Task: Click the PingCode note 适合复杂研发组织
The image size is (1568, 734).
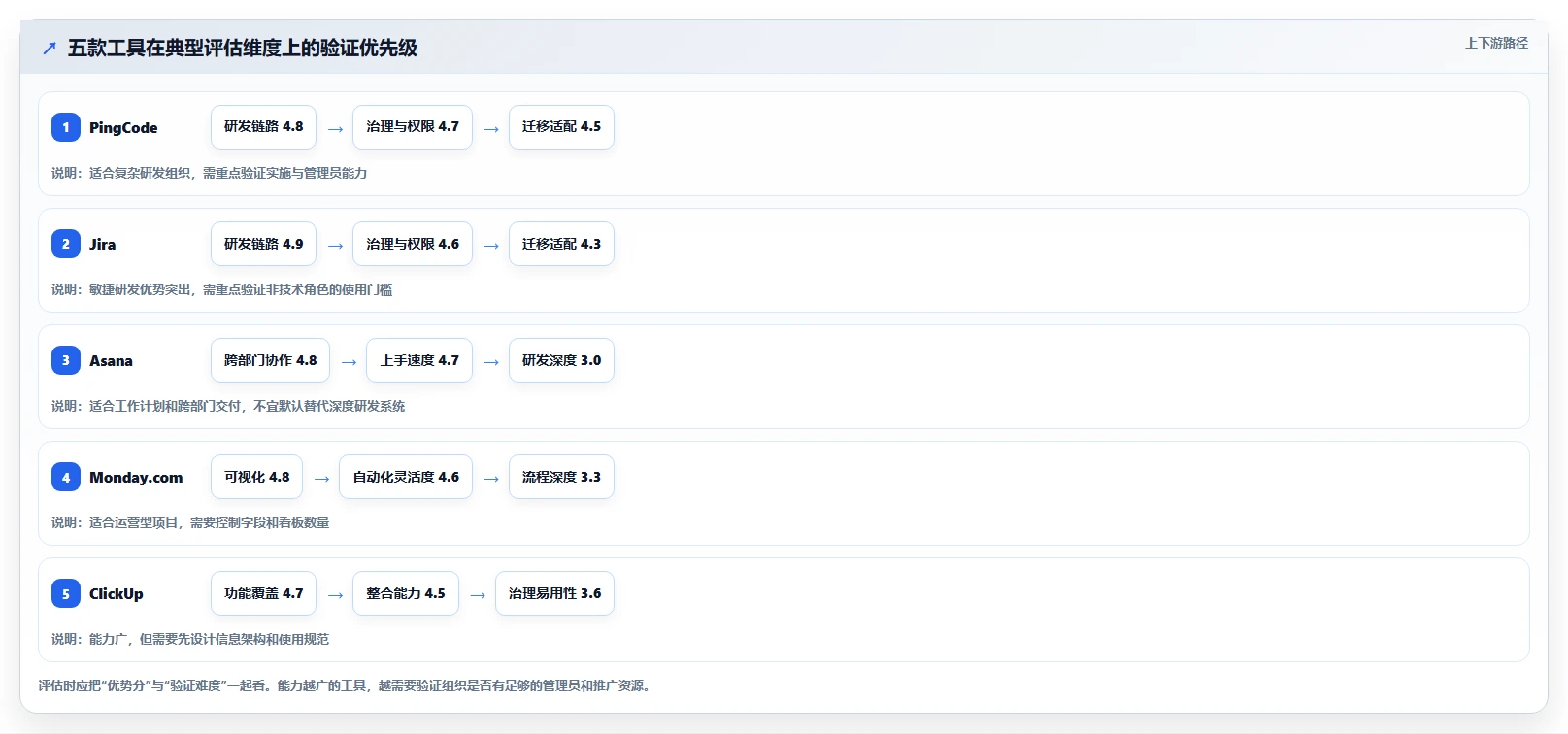Action: point(209,173)
